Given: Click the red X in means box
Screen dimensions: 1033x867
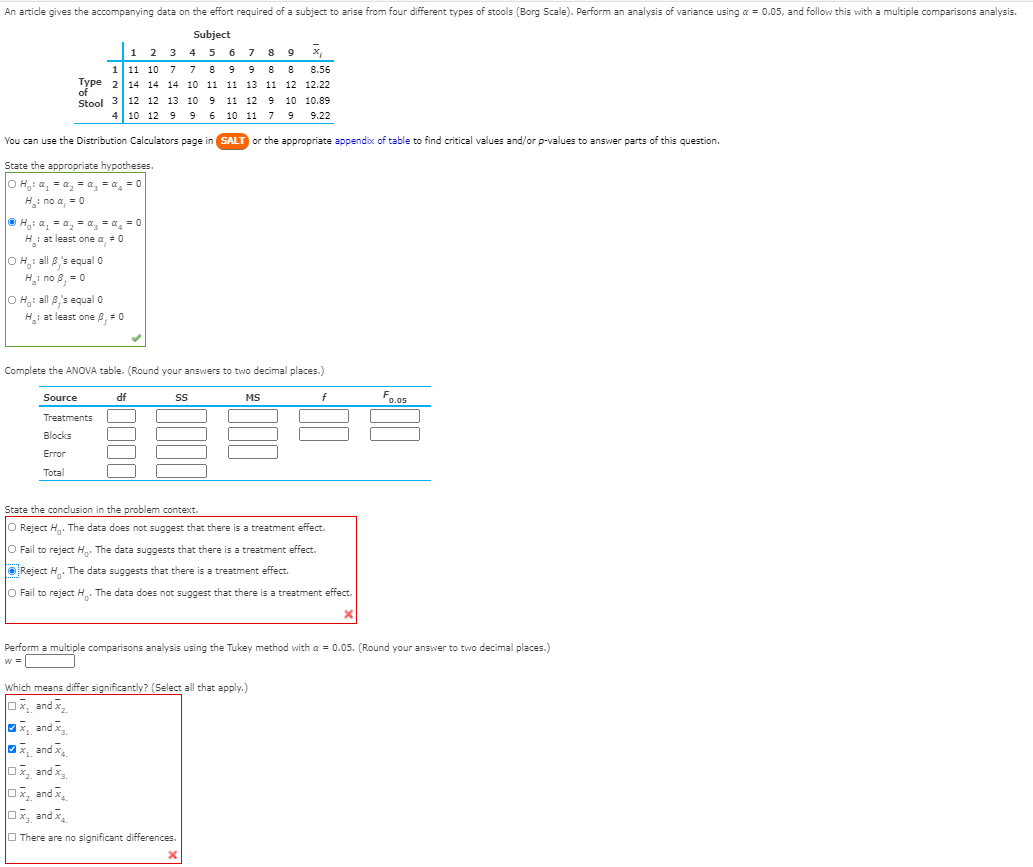Looking at the screenshot, I should (x=173, y=854).
